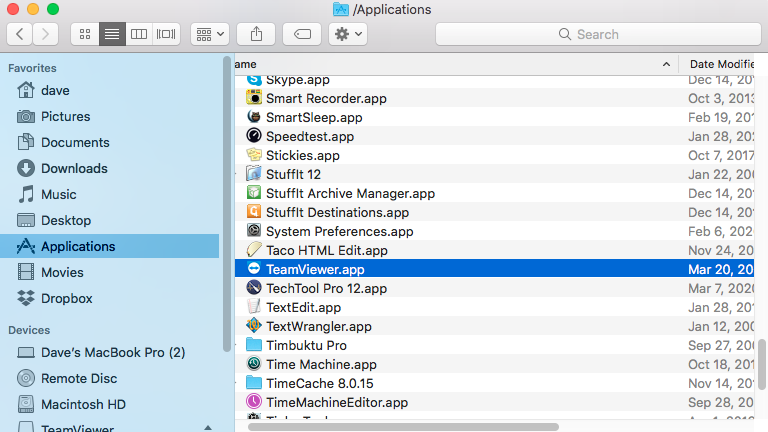Select TextWrangler.app icon

click(254, 325)
